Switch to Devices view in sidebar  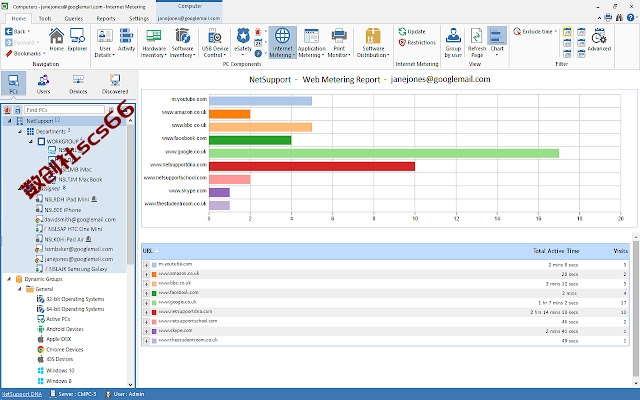(78, 83)
